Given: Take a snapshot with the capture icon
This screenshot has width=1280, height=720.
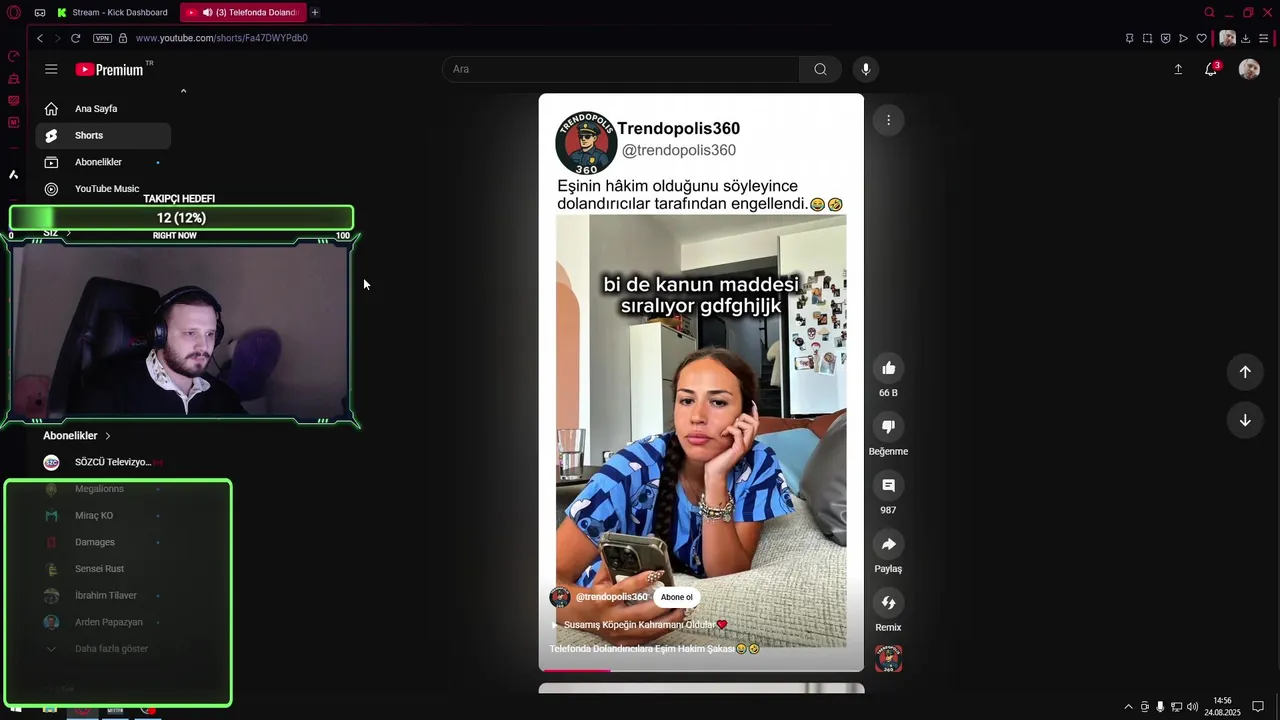Looking at the screenshot, I should point(1147,38).
